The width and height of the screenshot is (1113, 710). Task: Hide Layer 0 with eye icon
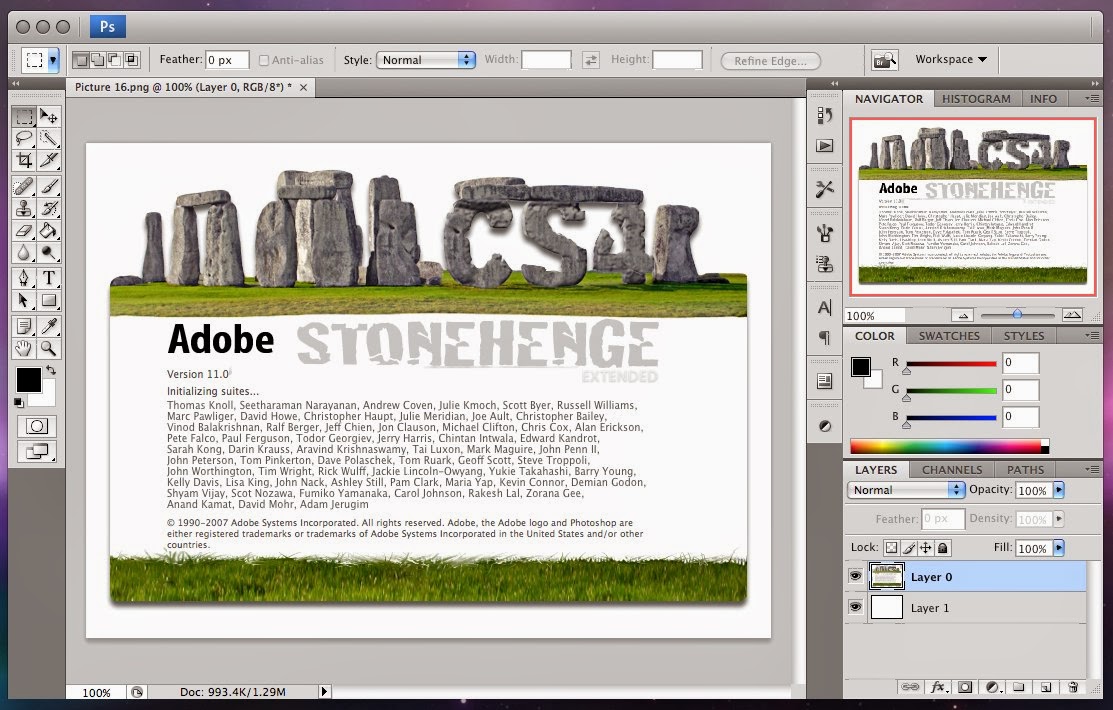856,576
